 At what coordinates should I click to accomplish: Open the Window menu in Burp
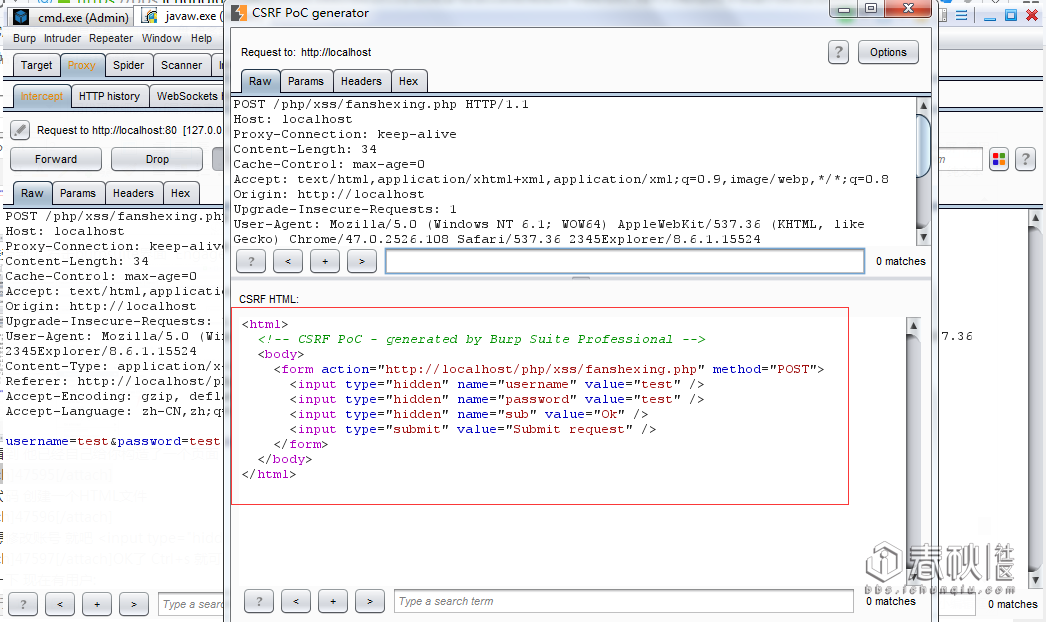pos(161,38)
